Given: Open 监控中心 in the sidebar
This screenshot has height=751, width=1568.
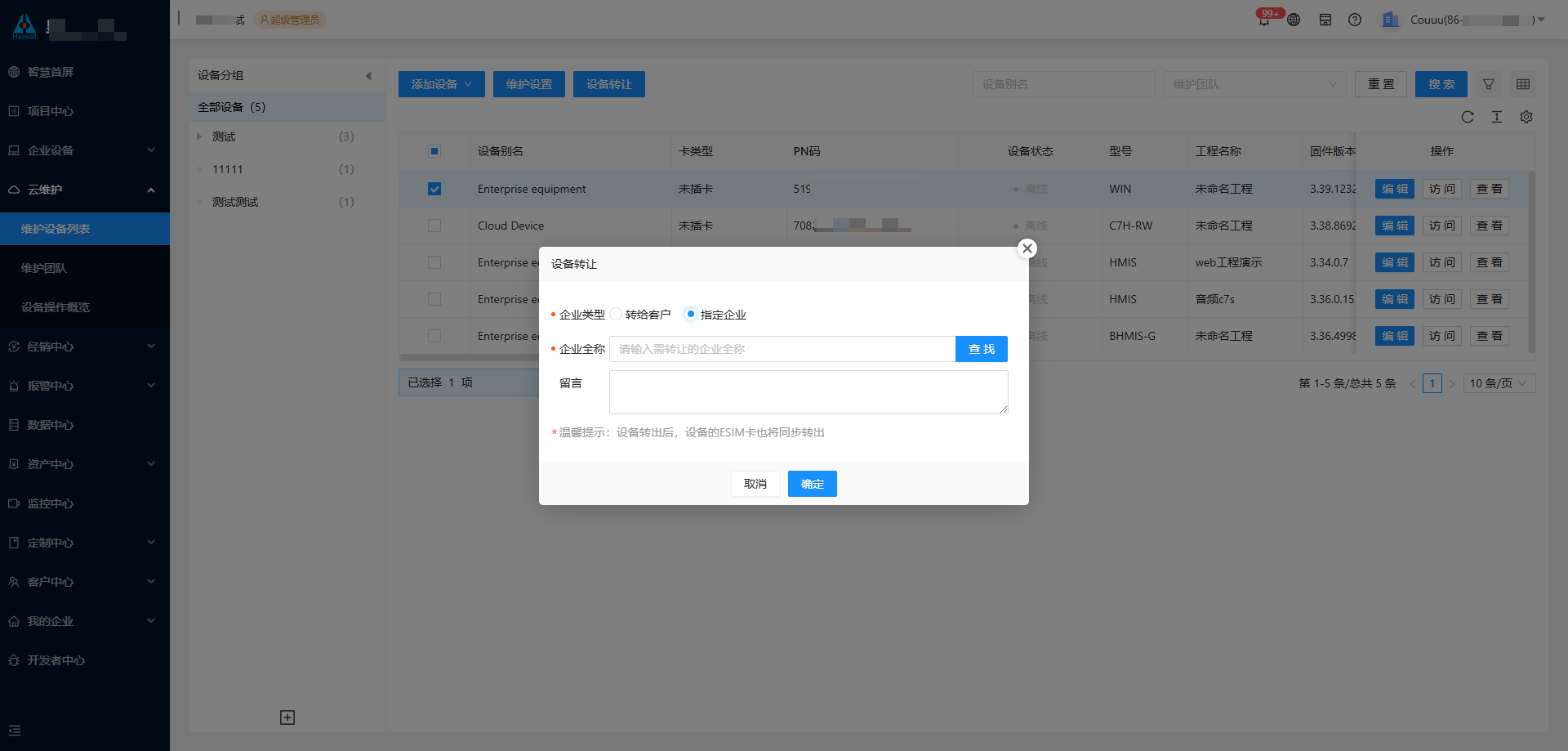Looking at the screenshot, I should tap(85, 503).
